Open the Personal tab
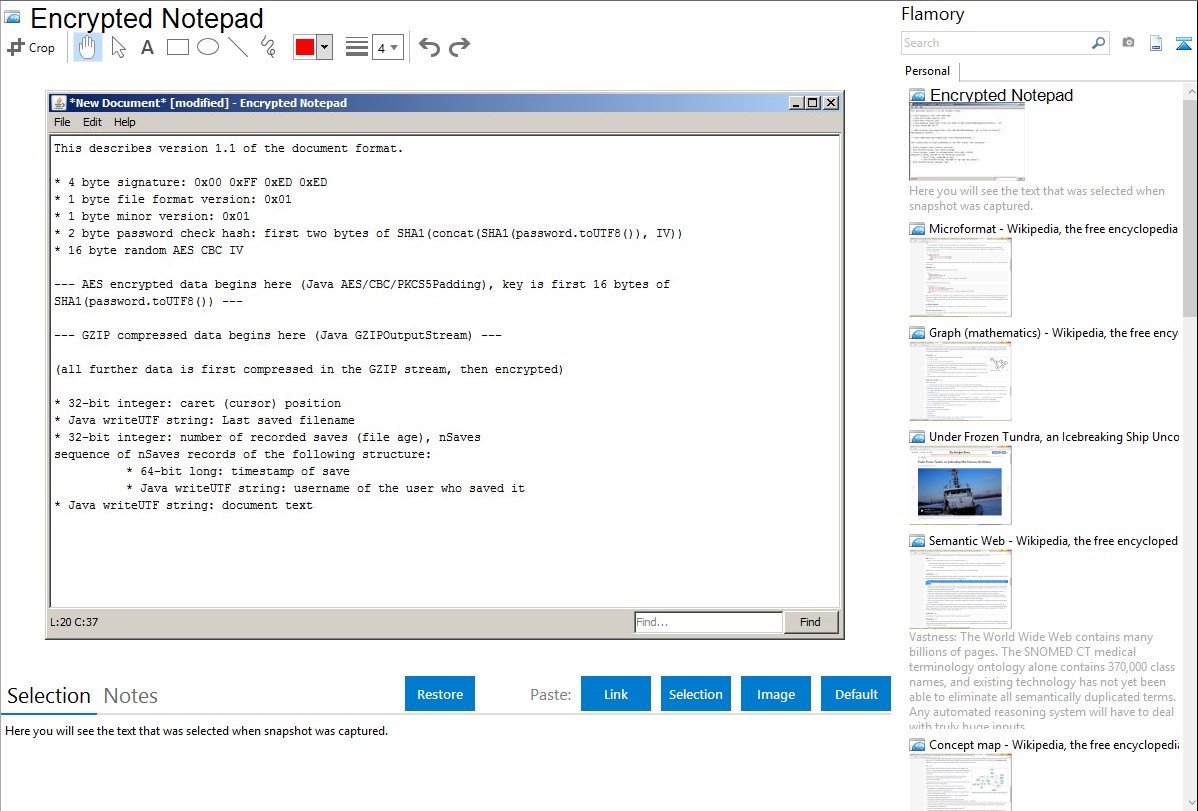This screenshot has height=811, width=1198. pos(928,70)
